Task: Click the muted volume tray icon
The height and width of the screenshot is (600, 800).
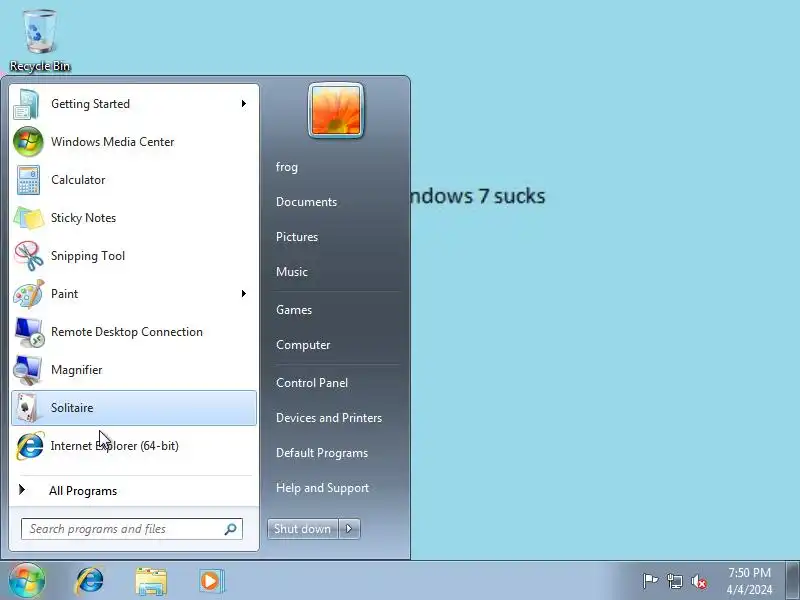Action: pos(699,581)
